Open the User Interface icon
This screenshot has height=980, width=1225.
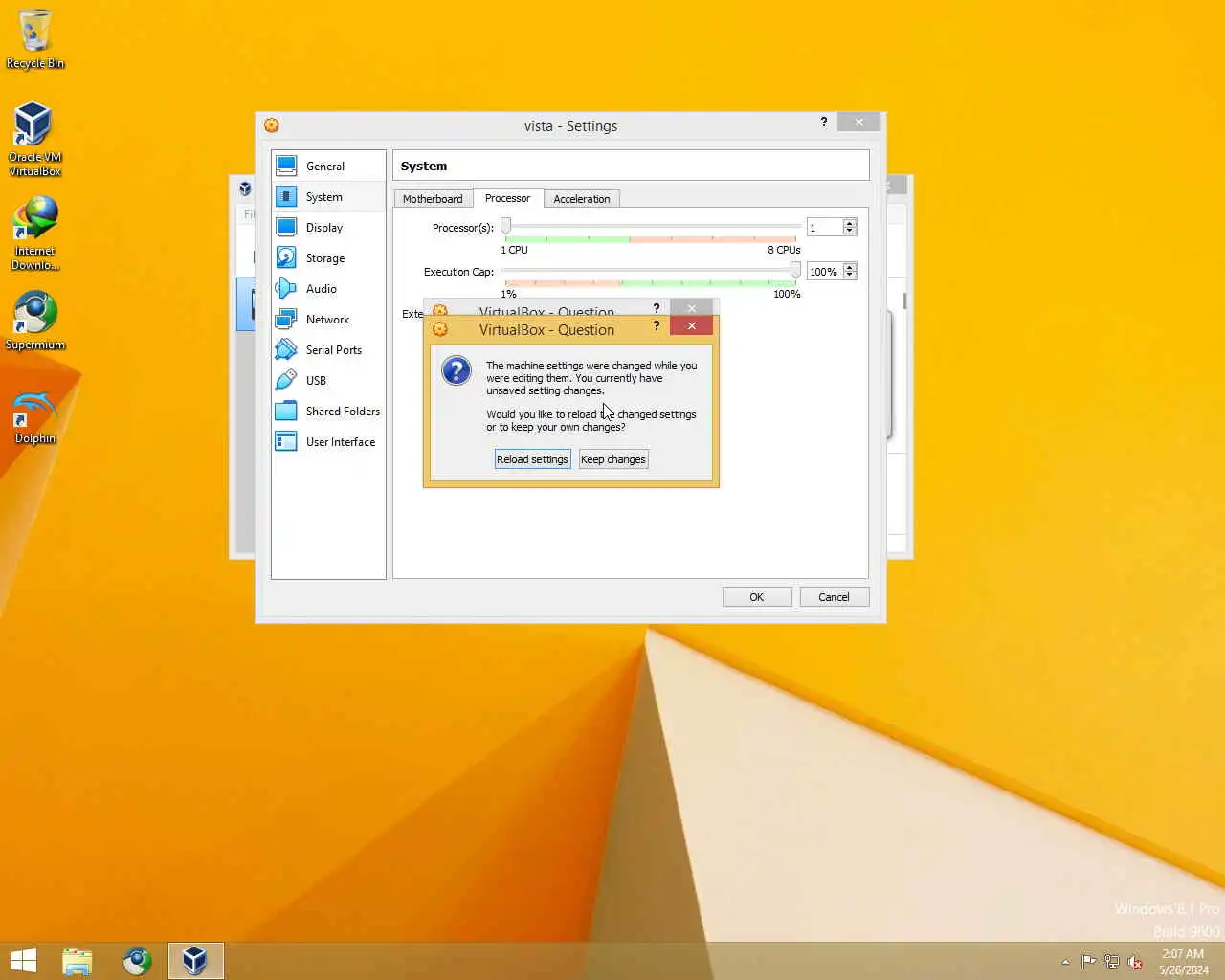286,441
